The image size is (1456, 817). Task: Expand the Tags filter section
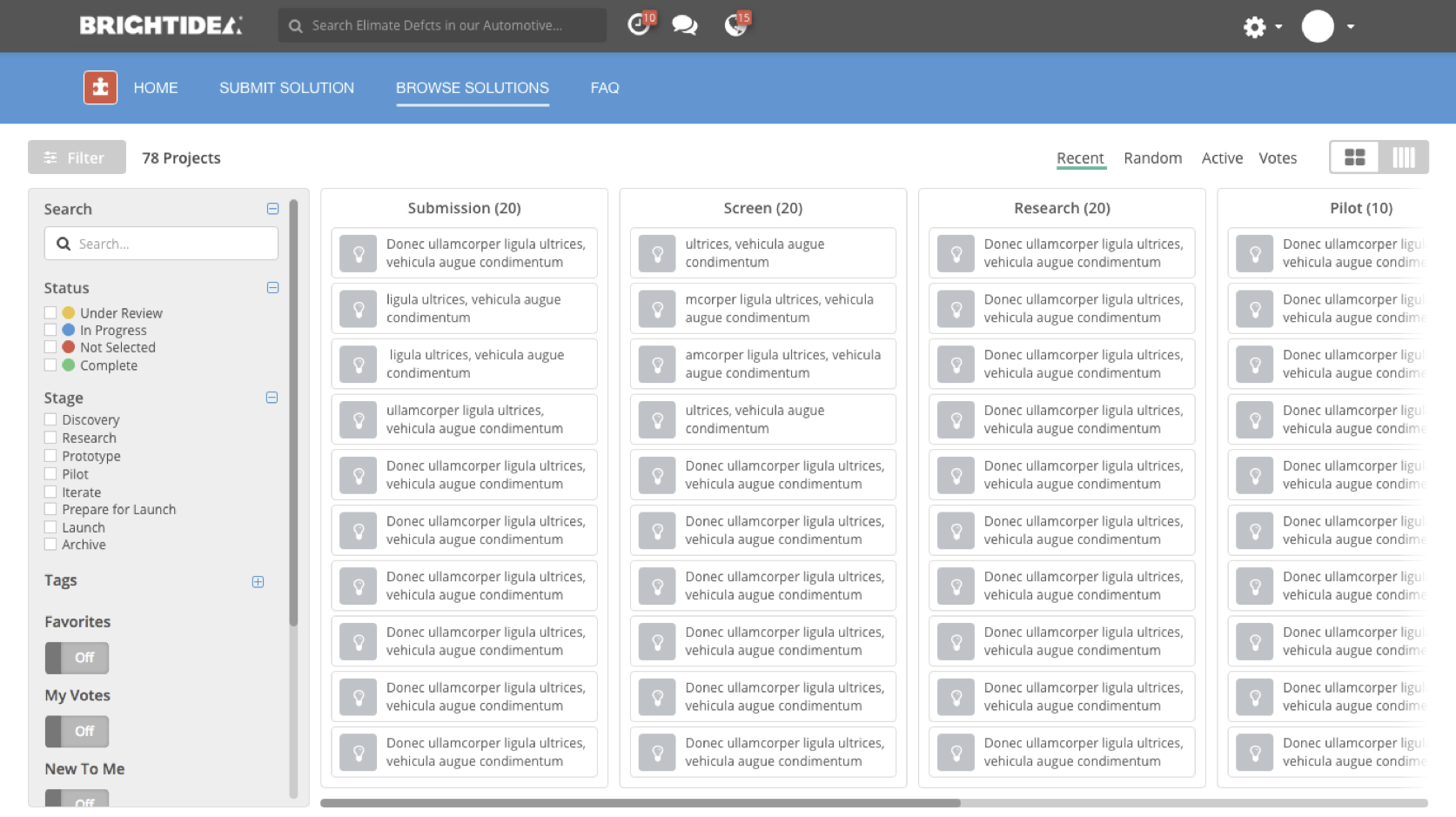click(x=258, y=582)
